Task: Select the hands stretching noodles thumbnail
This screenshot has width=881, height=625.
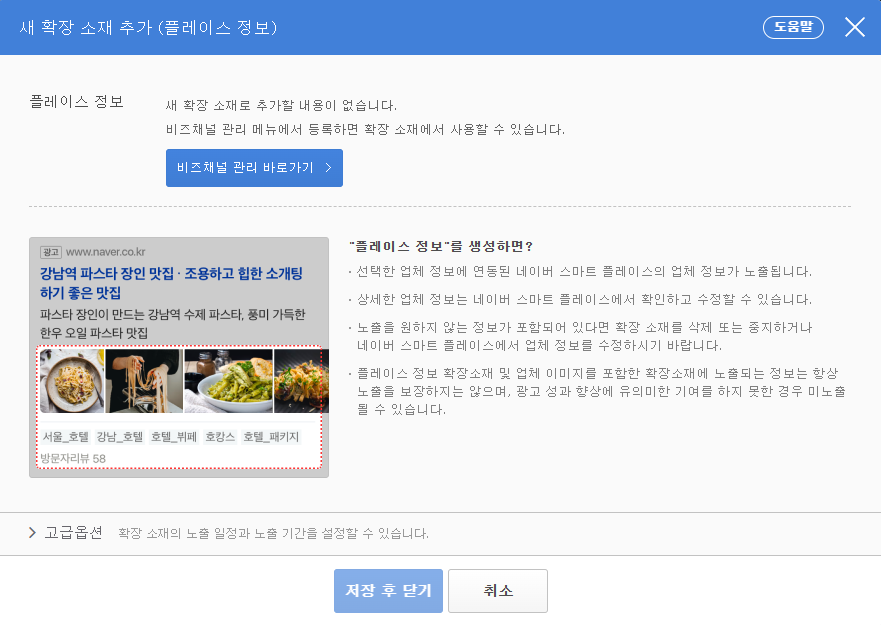Action: tap(144, 381)
